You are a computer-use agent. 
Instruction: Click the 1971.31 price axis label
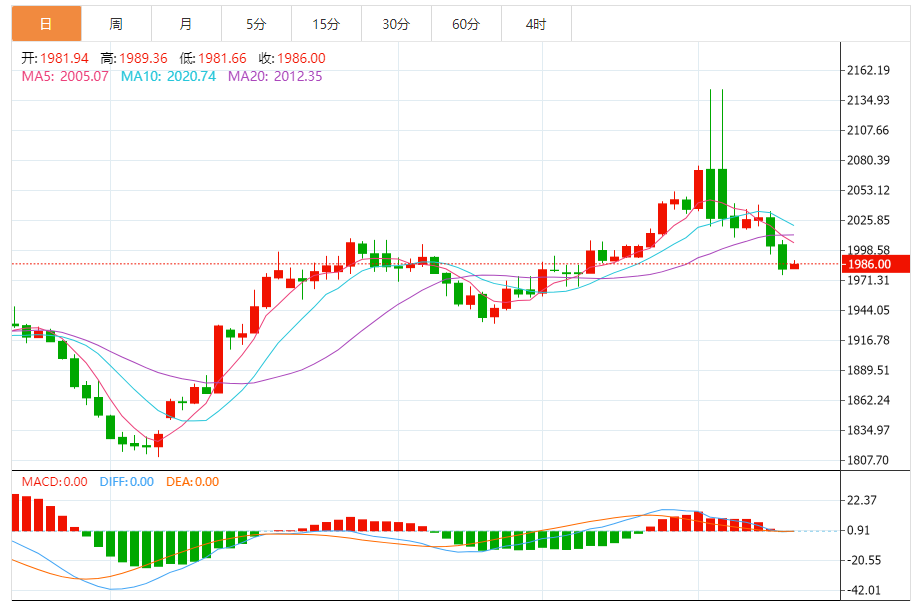pyautogui.click(x=868, y=280)
